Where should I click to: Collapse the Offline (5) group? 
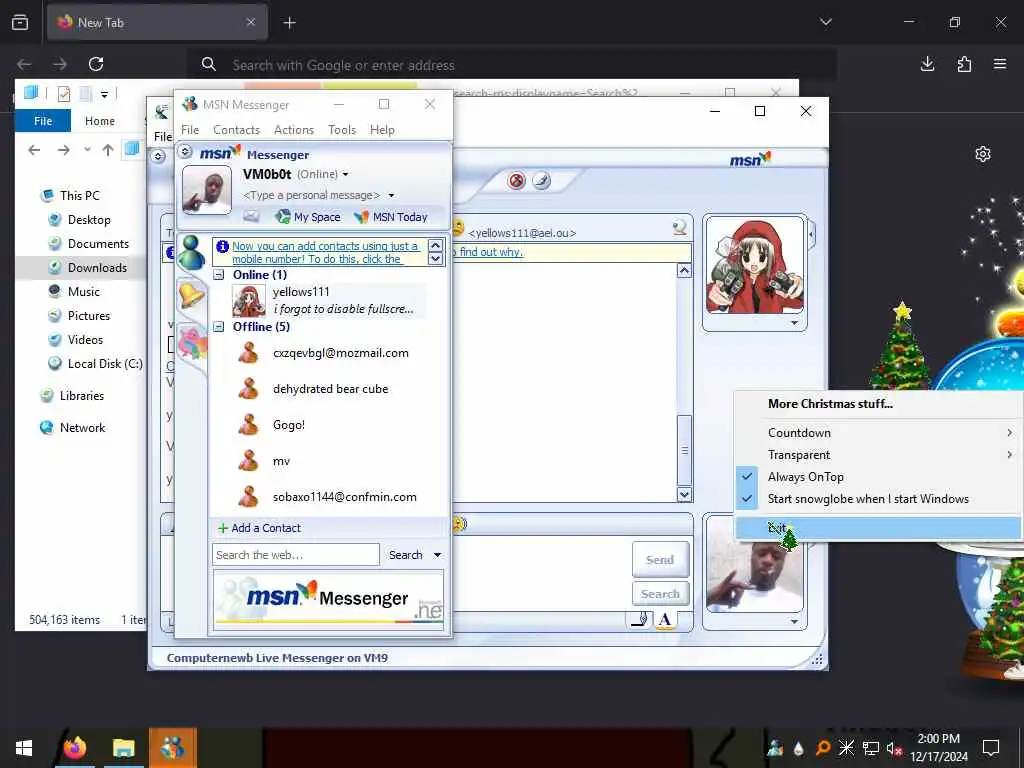pos(219,327)
